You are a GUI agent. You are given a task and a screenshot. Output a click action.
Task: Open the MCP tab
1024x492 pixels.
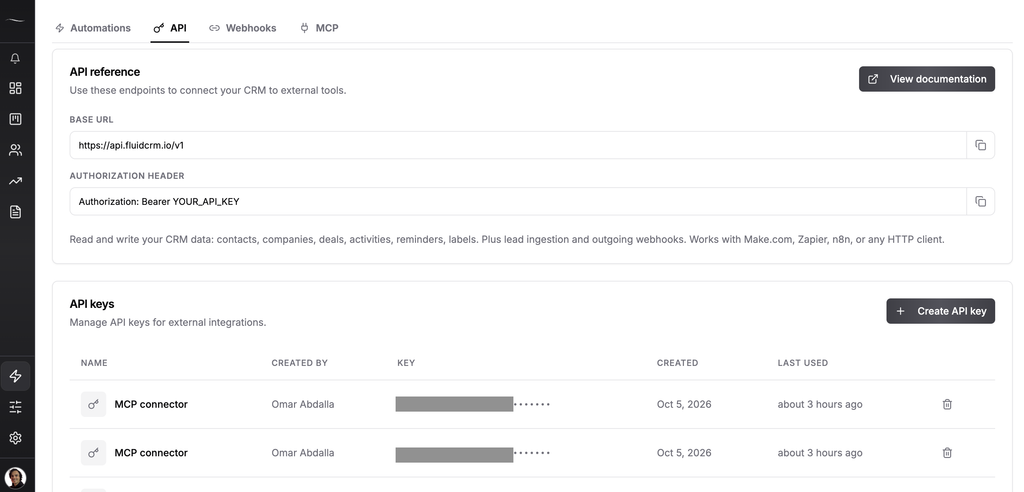click(319, 28)
